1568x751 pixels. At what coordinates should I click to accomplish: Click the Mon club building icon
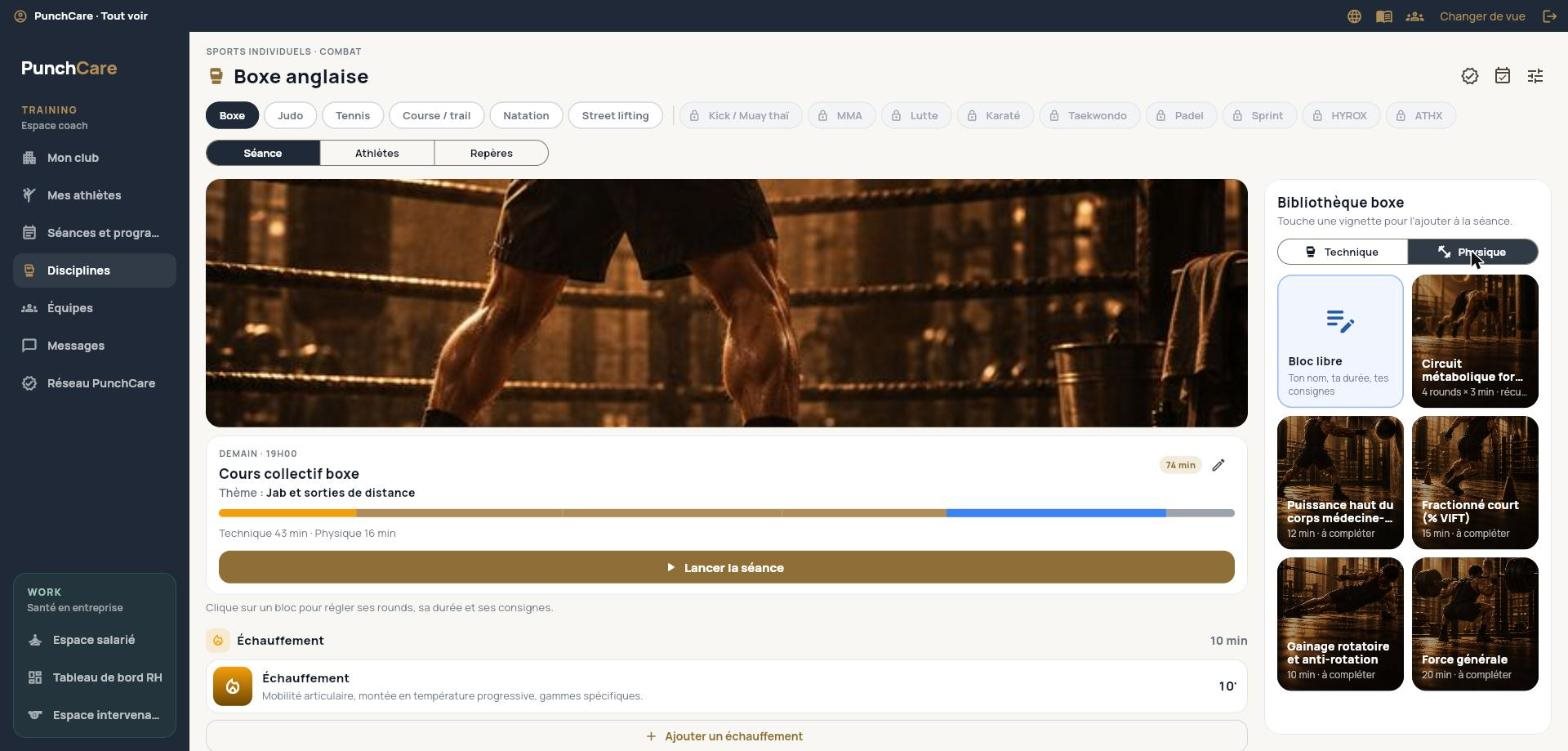pos(30,158)
